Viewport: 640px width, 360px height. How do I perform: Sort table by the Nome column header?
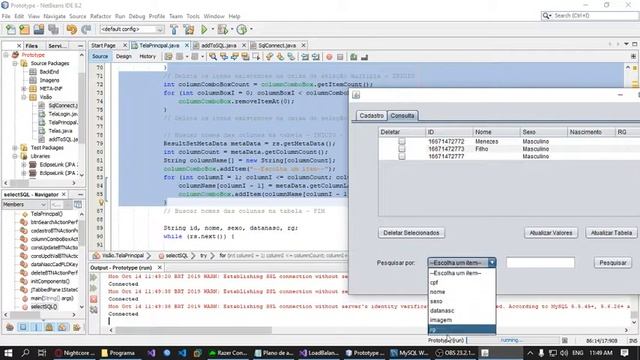click(x=496, y=132)
